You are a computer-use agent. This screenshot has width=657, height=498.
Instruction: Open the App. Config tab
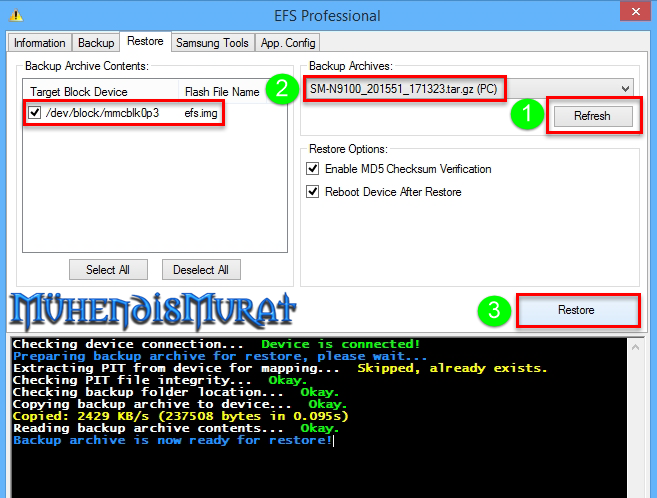287,43
